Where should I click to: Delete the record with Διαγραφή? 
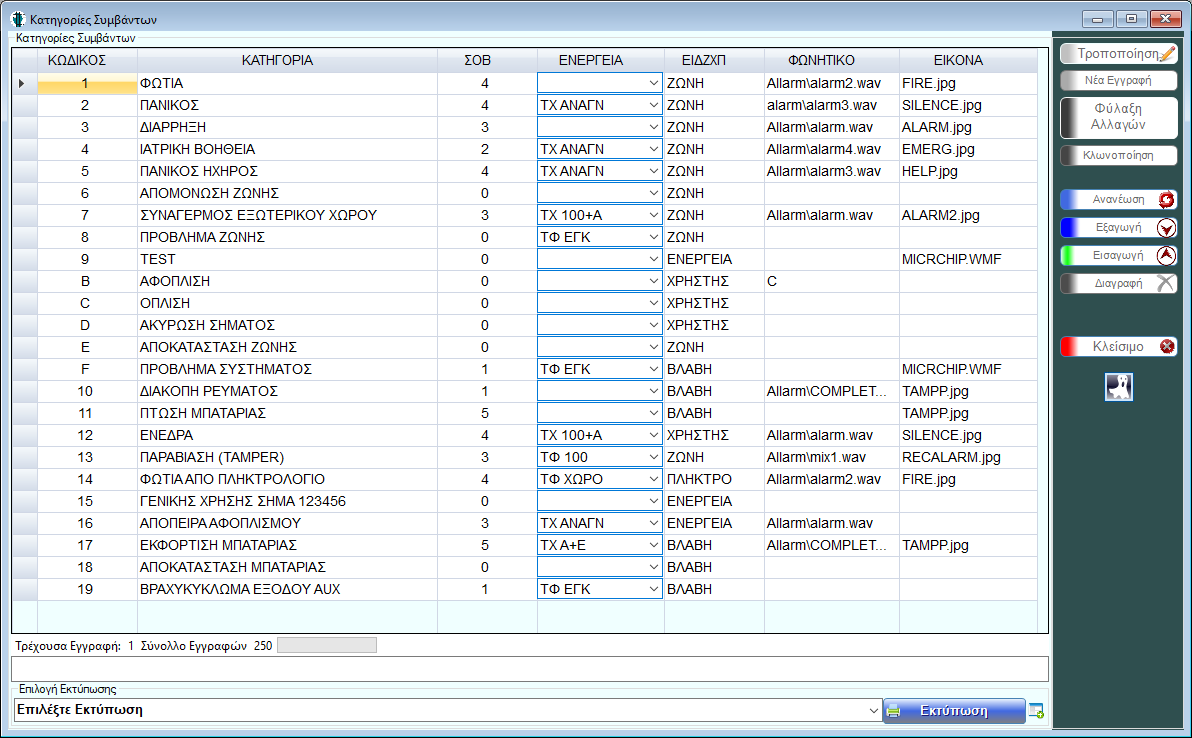click(x=1118, y=284)
